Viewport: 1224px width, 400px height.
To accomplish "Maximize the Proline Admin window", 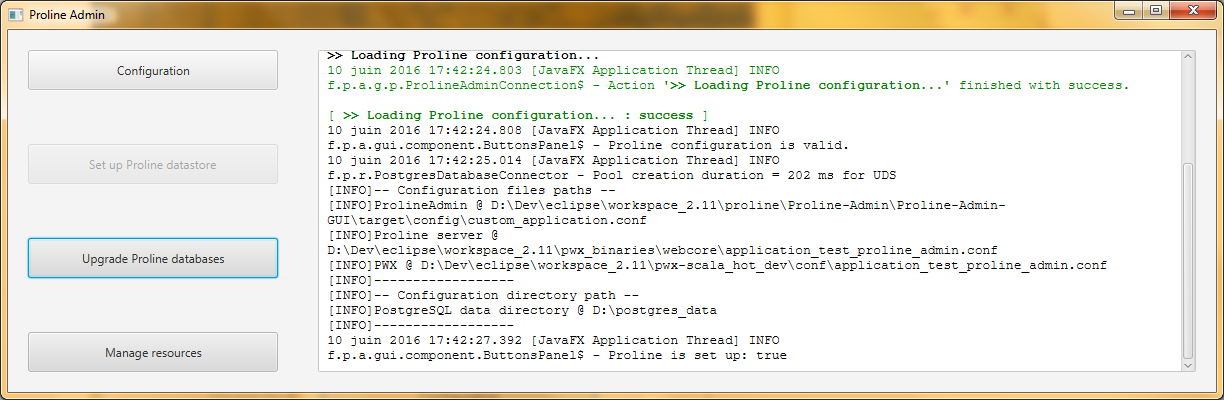I will click(1156, 11).
